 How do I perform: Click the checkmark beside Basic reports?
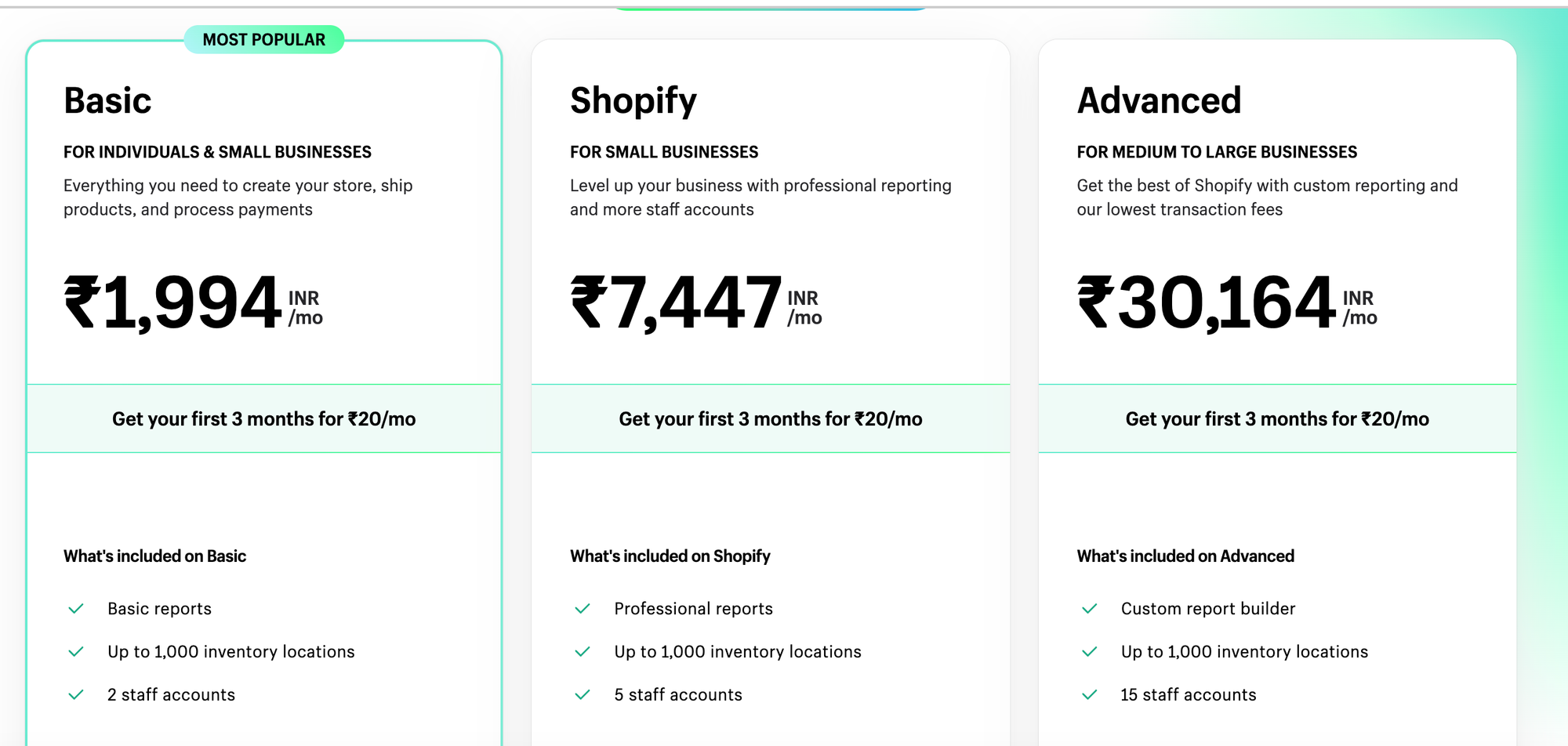[x=76, y=607]
